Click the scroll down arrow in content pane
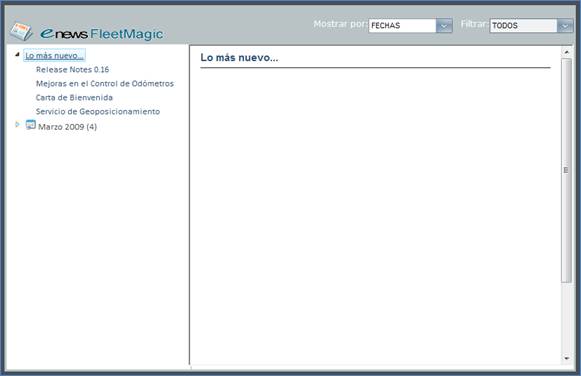The image size is (581, 376). (566, 358)
